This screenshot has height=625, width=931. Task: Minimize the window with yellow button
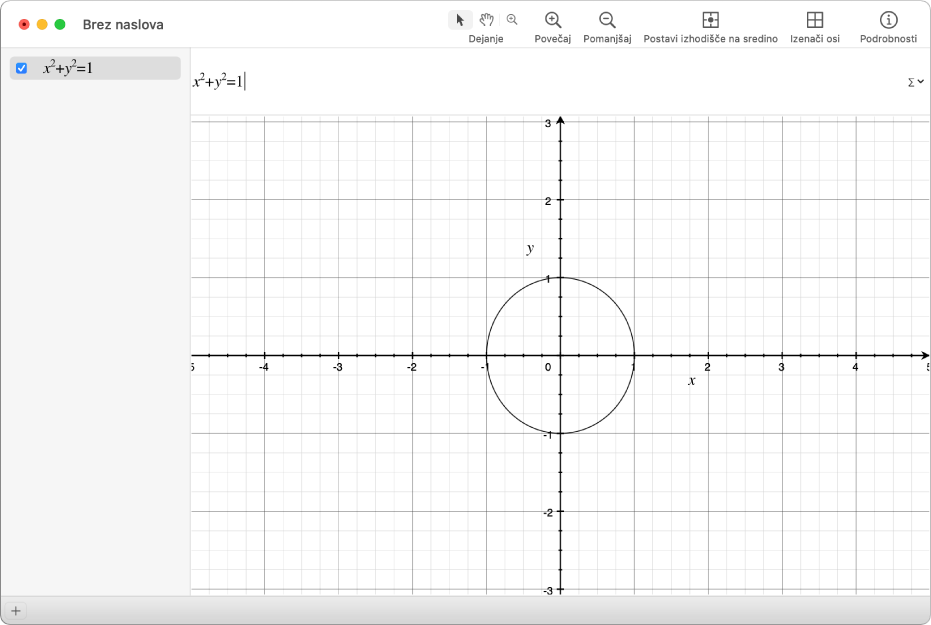[x=42, y=24]
